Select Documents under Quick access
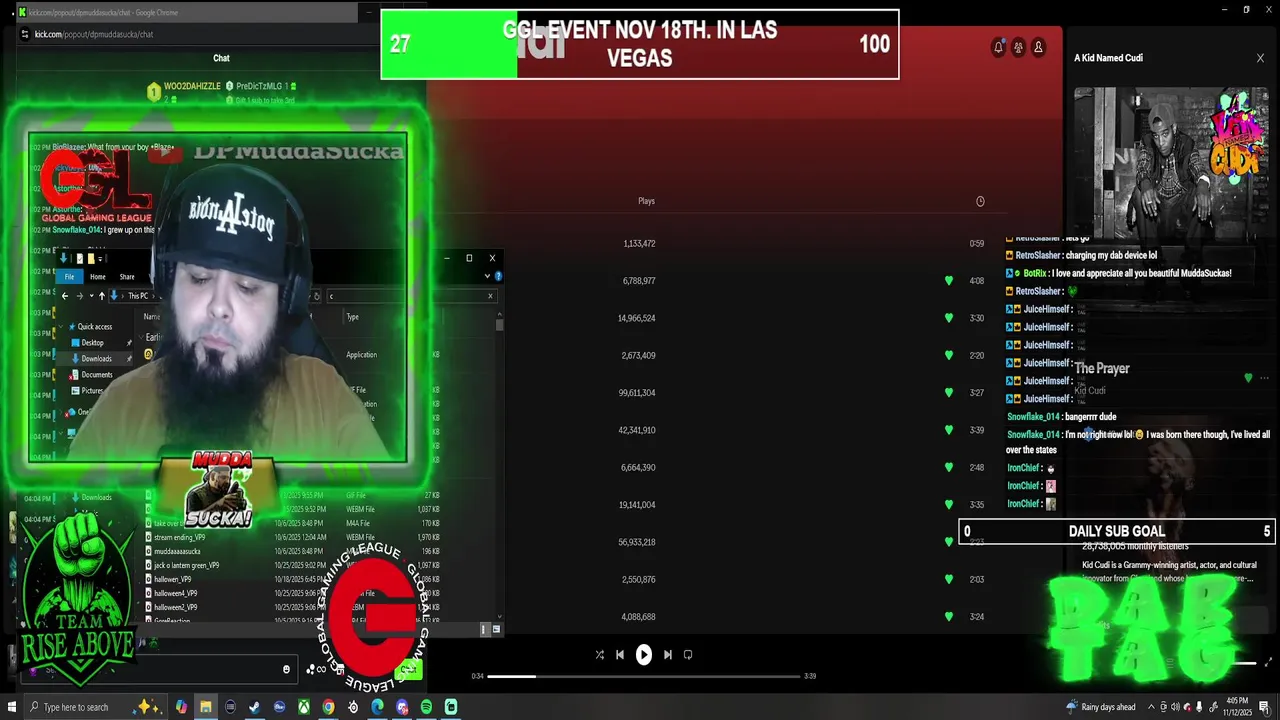The image size is (1280, 720). pyautogui.click(x=97, y=375)
